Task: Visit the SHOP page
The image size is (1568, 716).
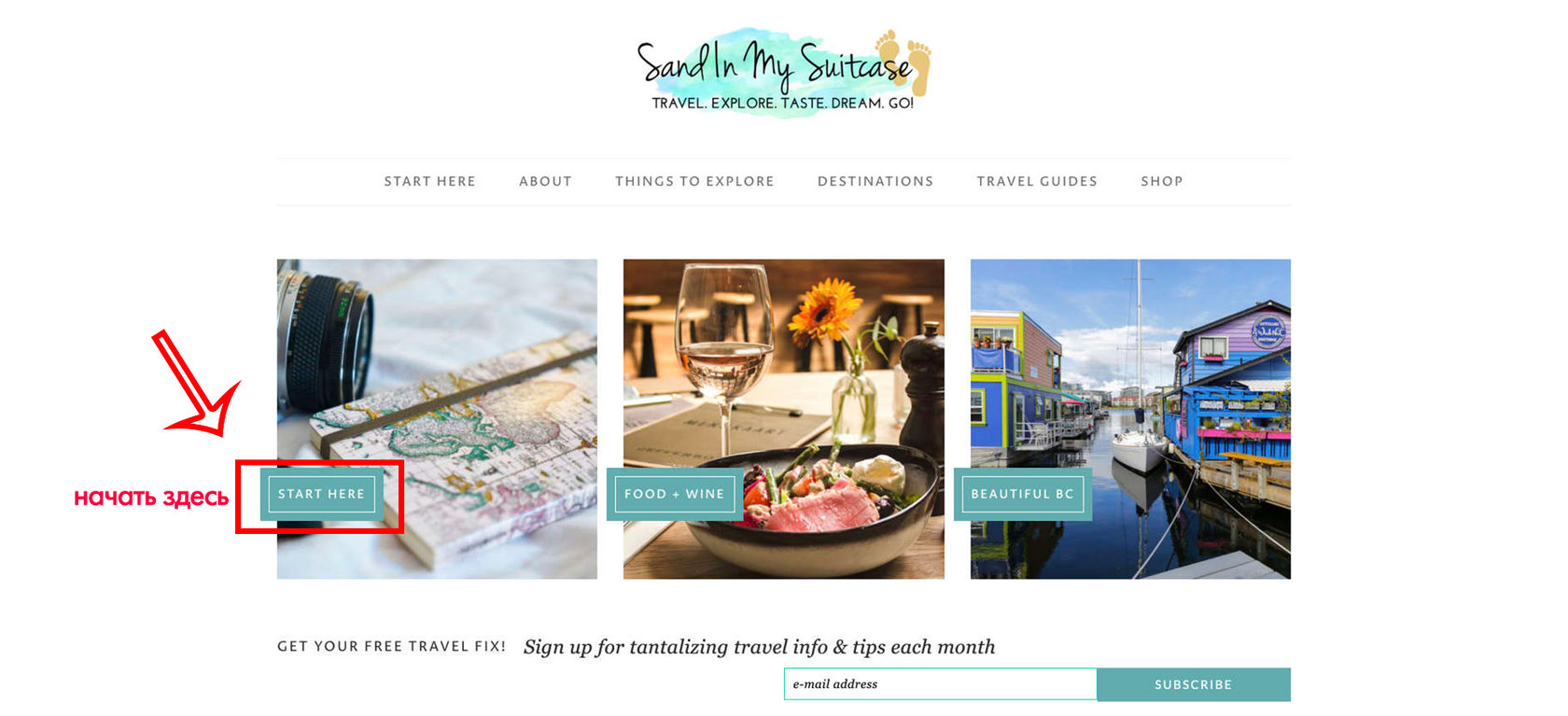Action: tap(1162, 181)
